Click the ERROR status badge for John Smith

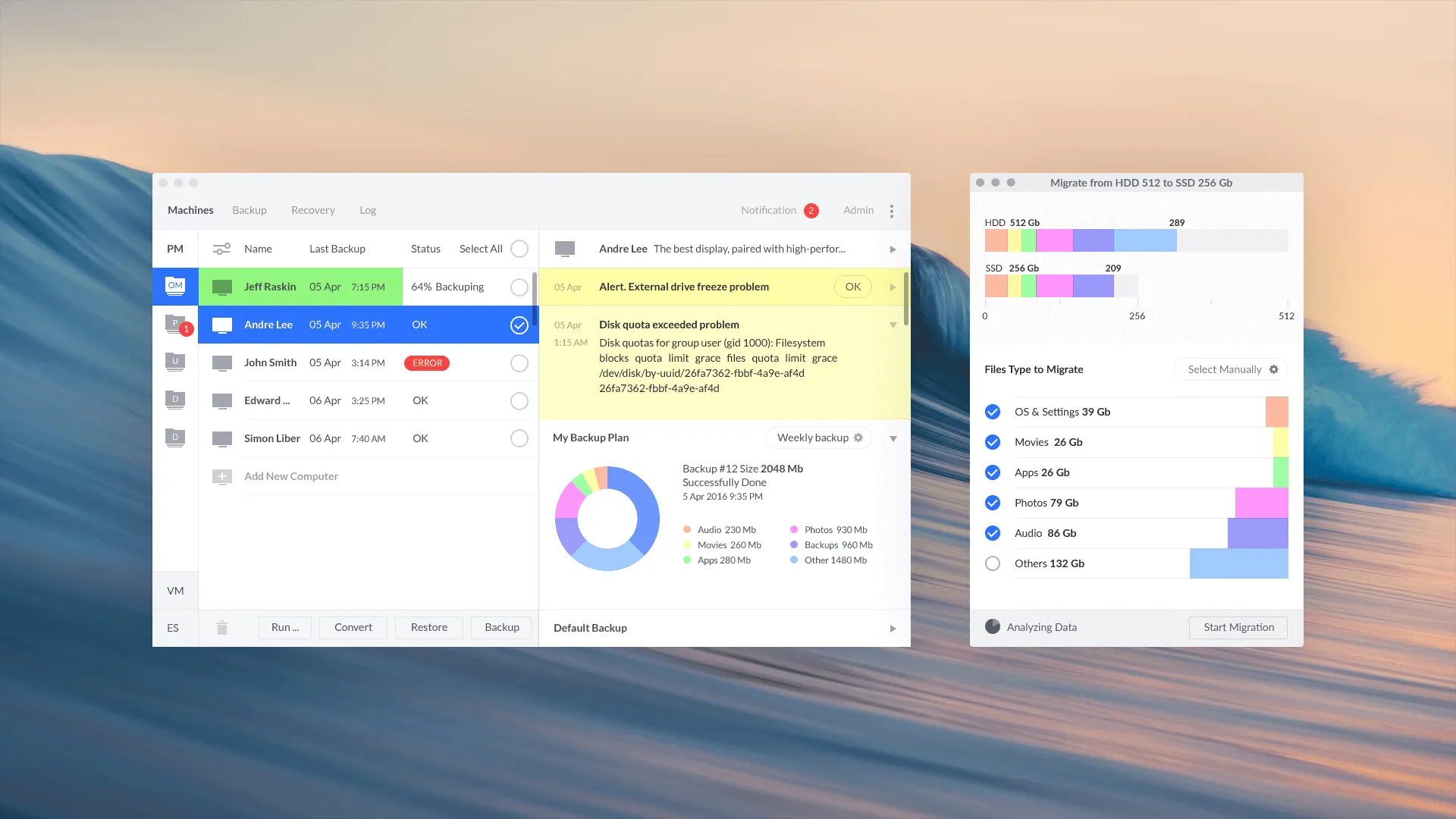[427, 363]
